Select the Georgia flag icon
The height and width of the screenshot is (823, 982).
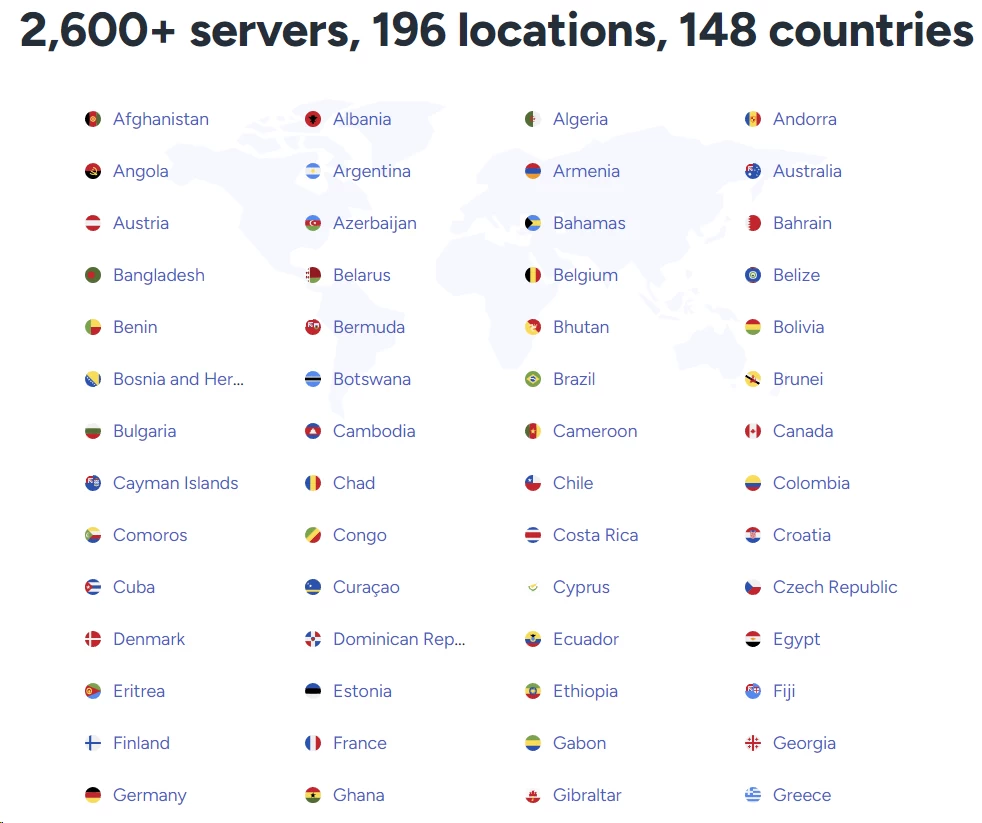coord(753,743)
